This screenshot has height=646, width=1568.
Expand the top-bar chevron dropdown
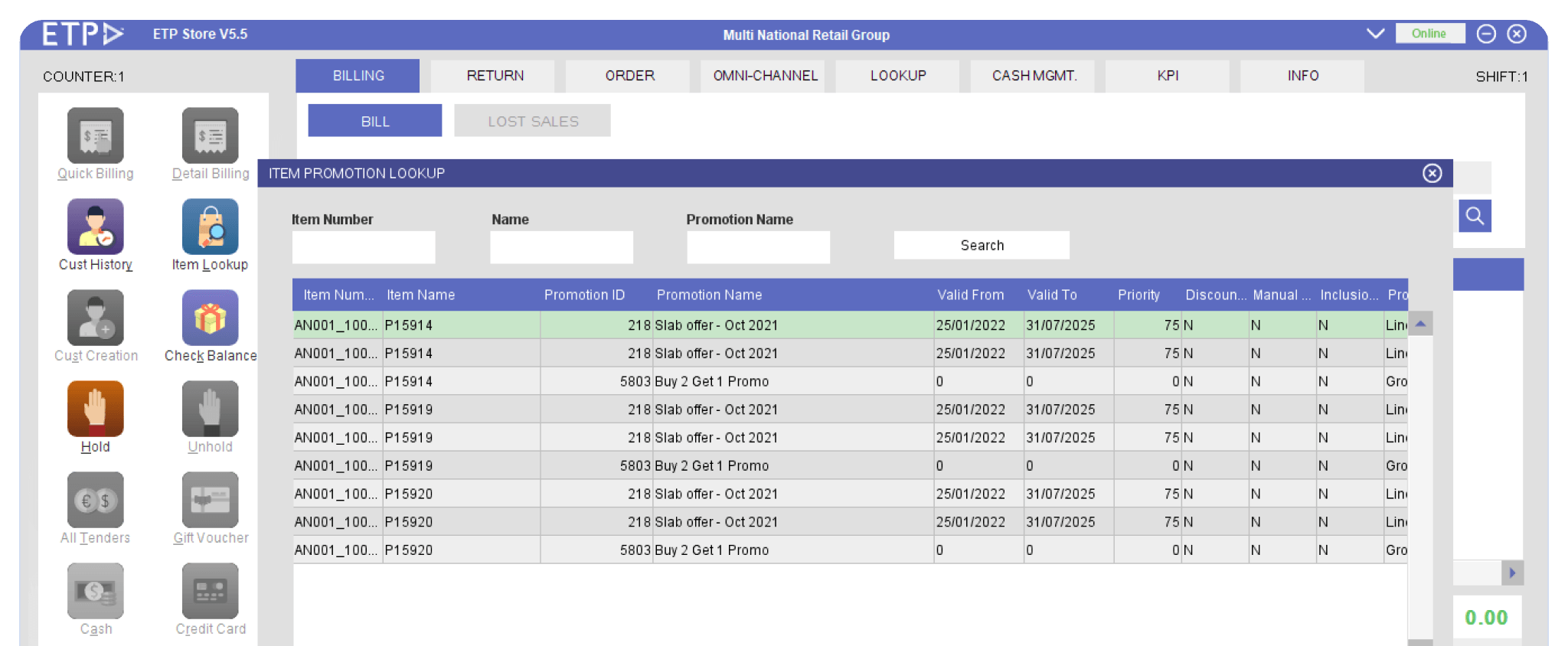1375,34
